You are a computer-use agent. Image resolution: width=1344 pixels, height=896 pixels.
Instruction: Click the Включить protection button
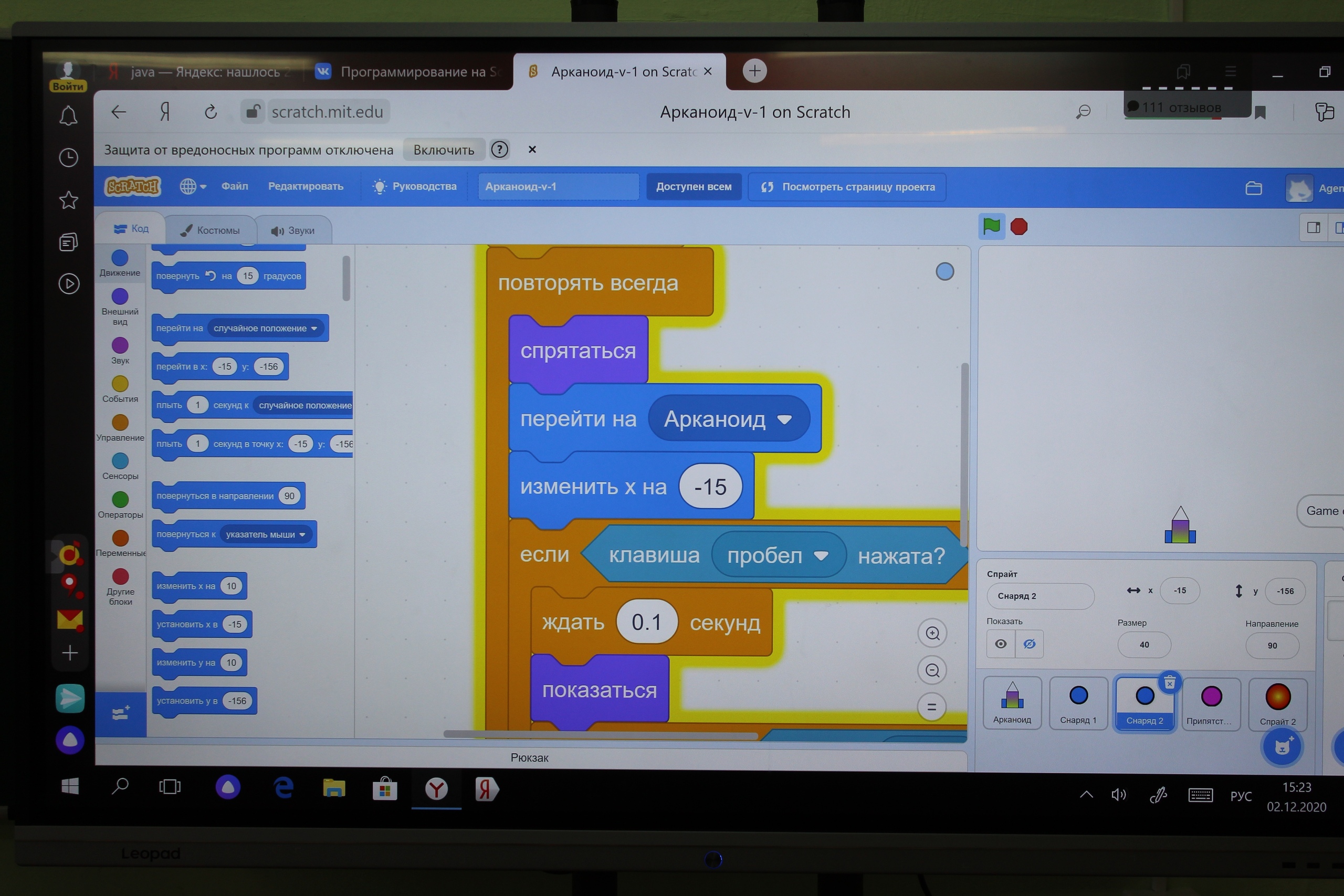[x=444, y=150]
